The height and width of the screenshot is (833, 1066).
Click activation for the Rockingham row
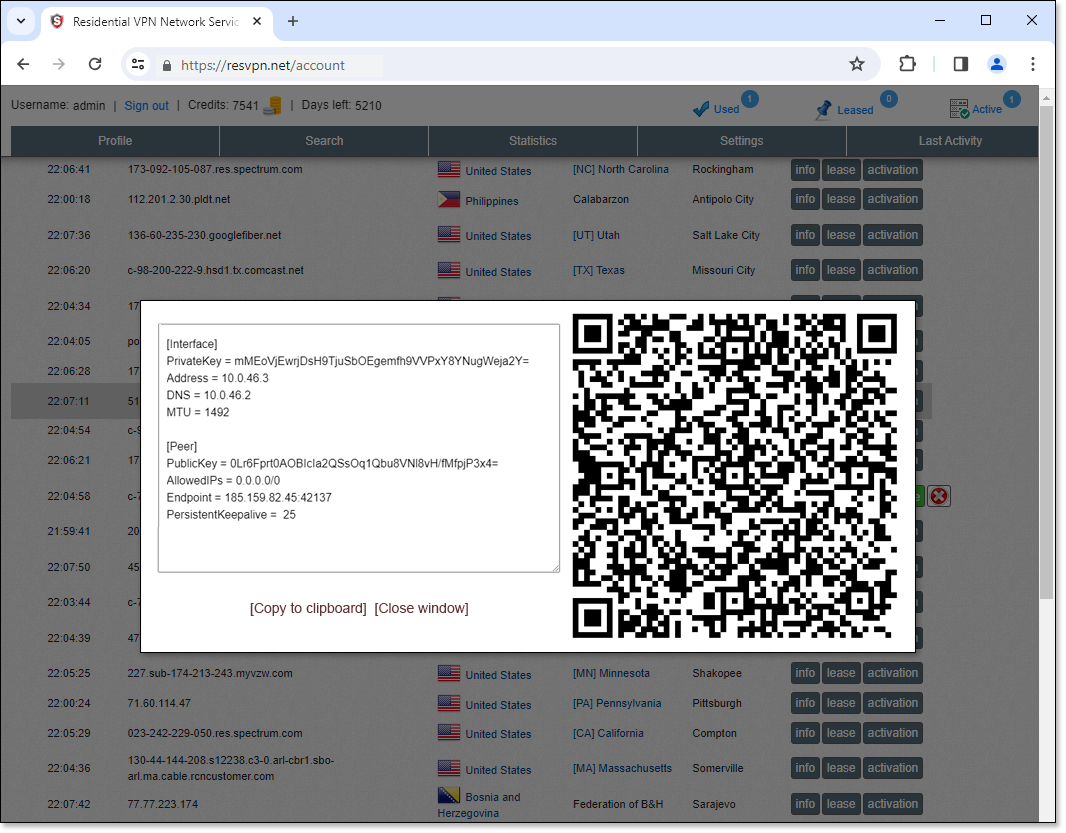pos(893,170)
